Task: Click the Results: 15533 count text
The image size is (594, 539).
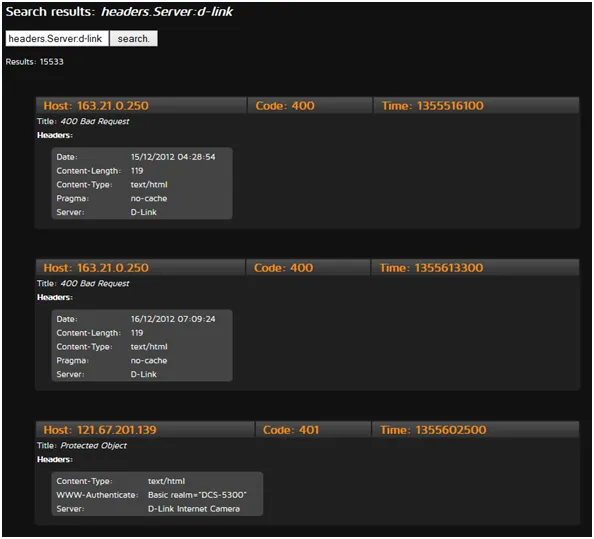Action: click(x=34, y=62)
